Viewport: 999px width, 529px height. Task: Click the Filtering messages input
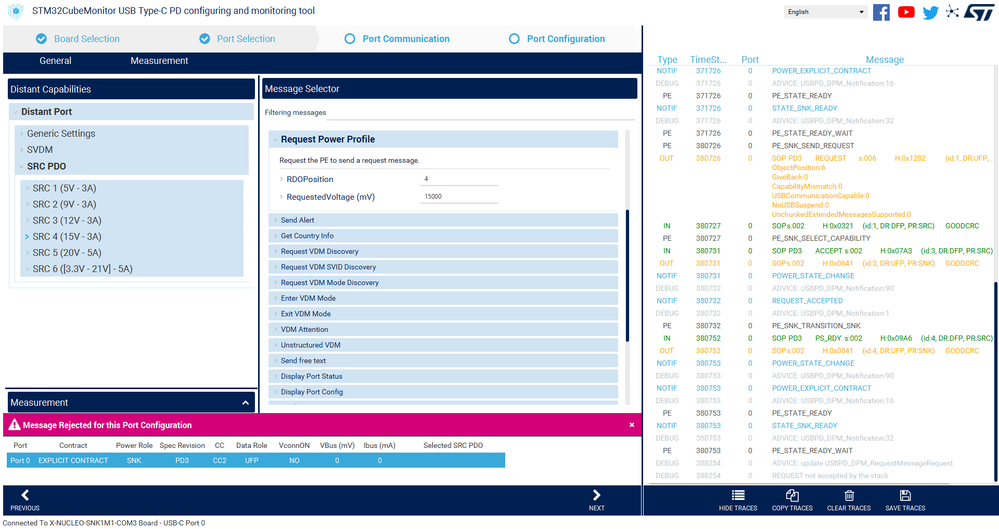pos(481,113)
